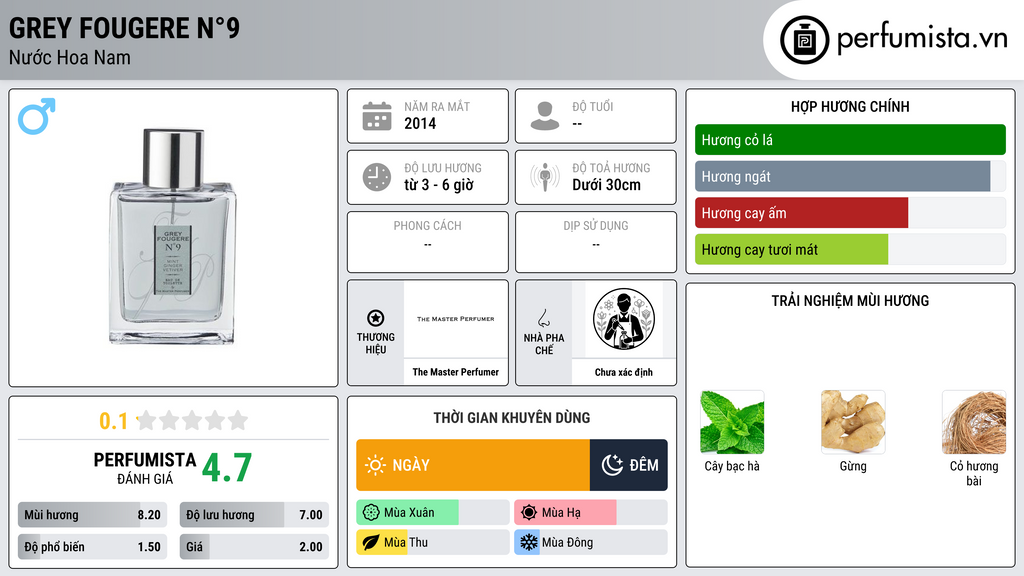Click the Chưa xác định perfumer label
This screenshot has height=576, width=1024.
(624, 372)
